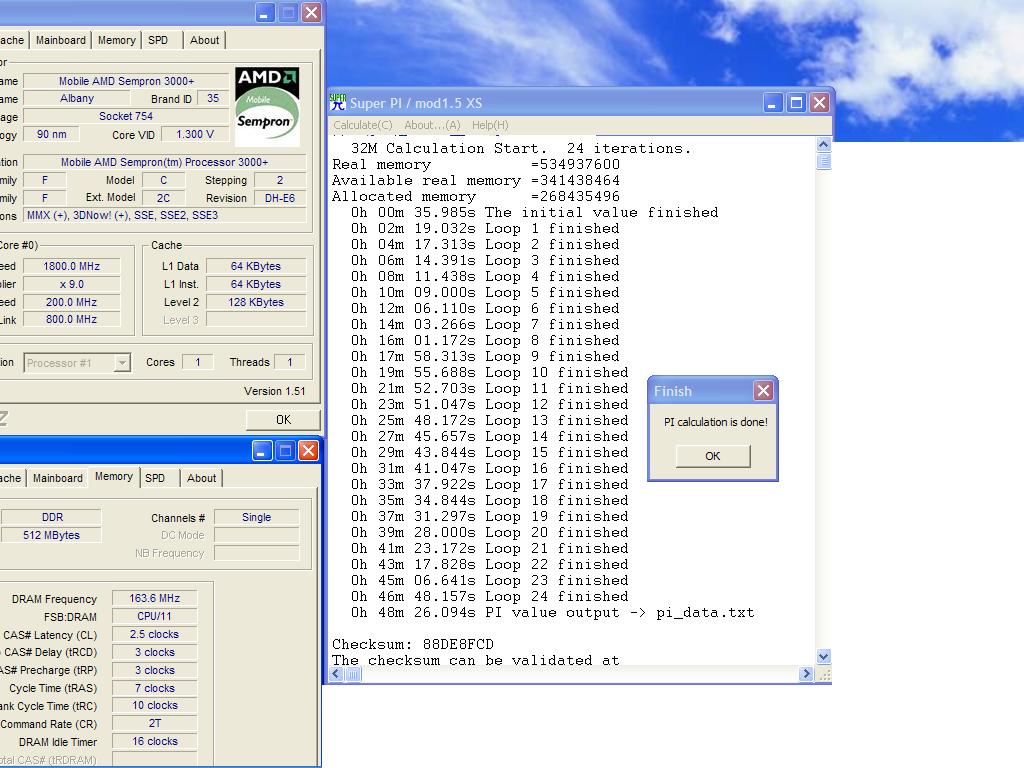Image resolution: width=1024 pixels, height=768 pixels.
Task: Open the Calculate(C) menu in Super PI
Action: click(362, 125)
